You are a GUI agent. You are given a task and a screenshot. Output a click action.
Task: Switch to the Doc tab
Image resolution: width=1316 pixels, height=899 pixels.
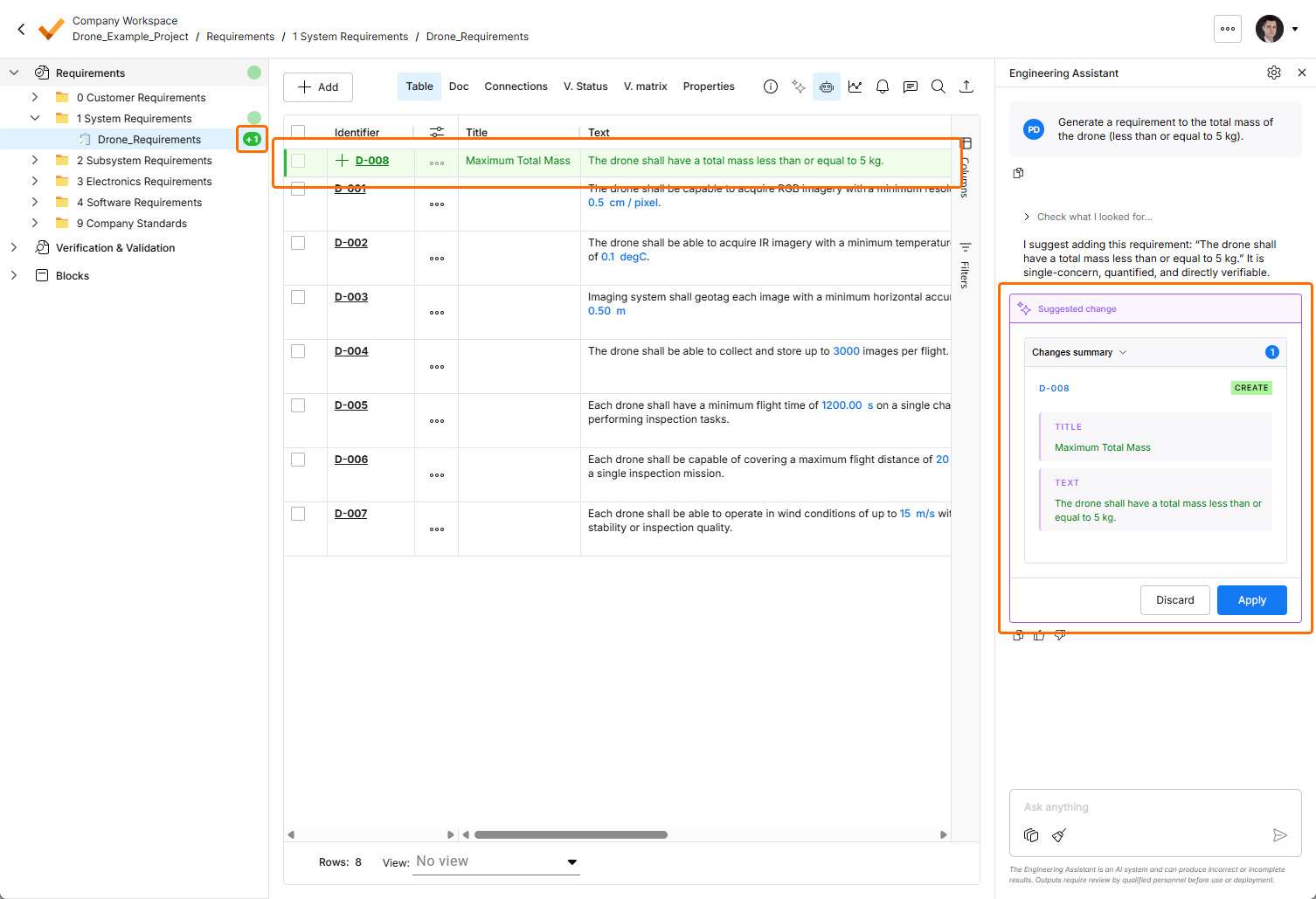[x=459, y=86]
